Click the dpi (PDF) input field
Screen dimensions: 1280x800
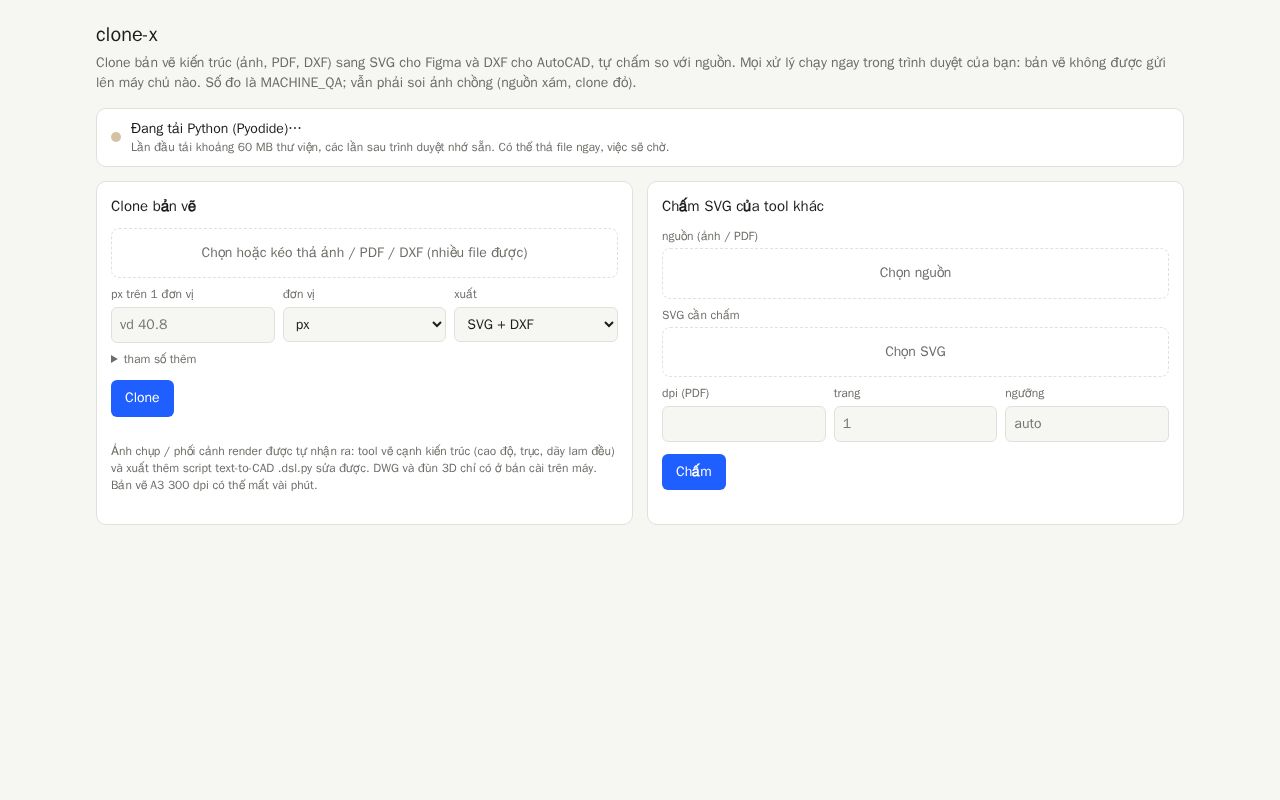coord(744,424)
